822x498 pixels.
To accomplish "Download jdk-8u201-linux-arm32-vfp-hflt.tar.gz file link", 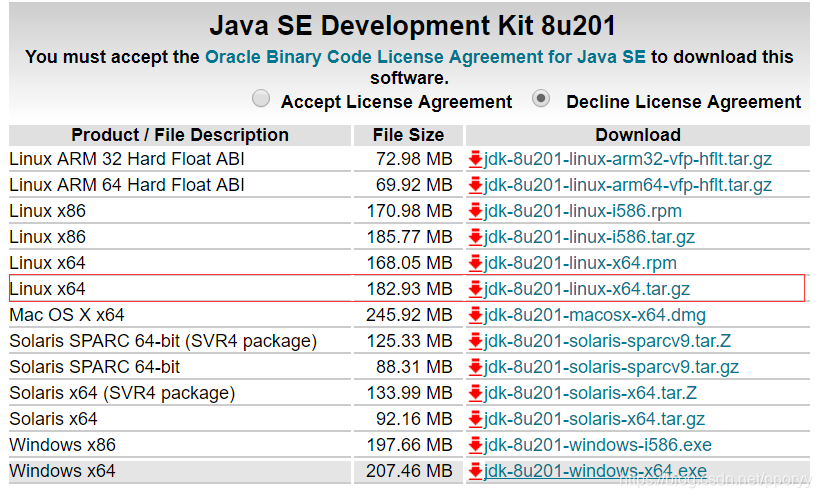I will 628,159.
